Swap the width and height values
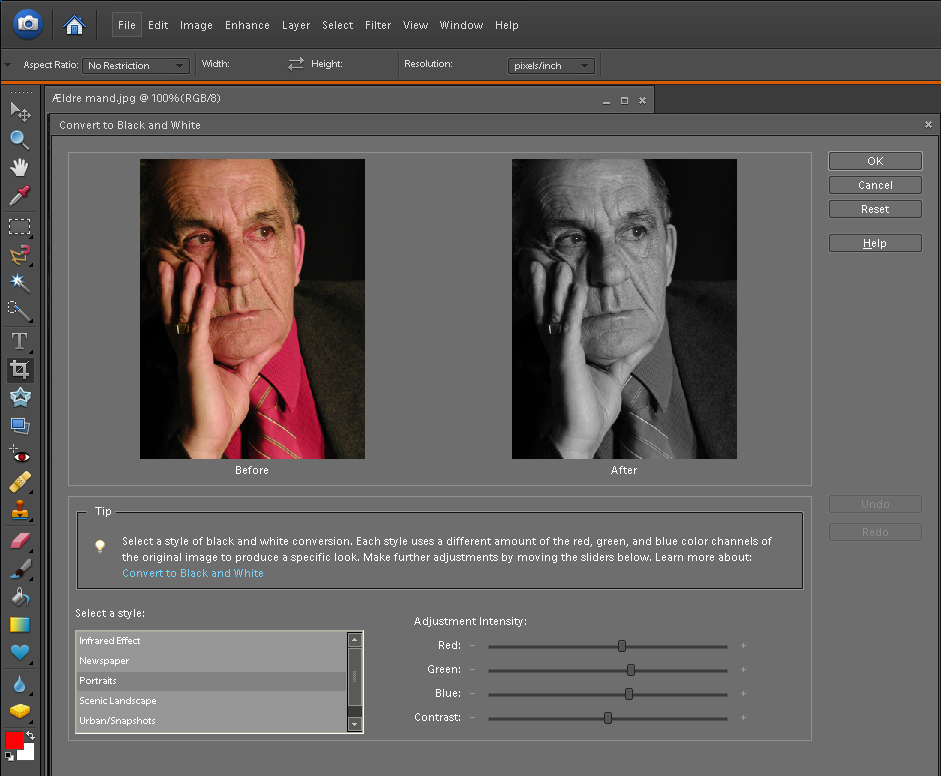941x776 pixels. 295,64
